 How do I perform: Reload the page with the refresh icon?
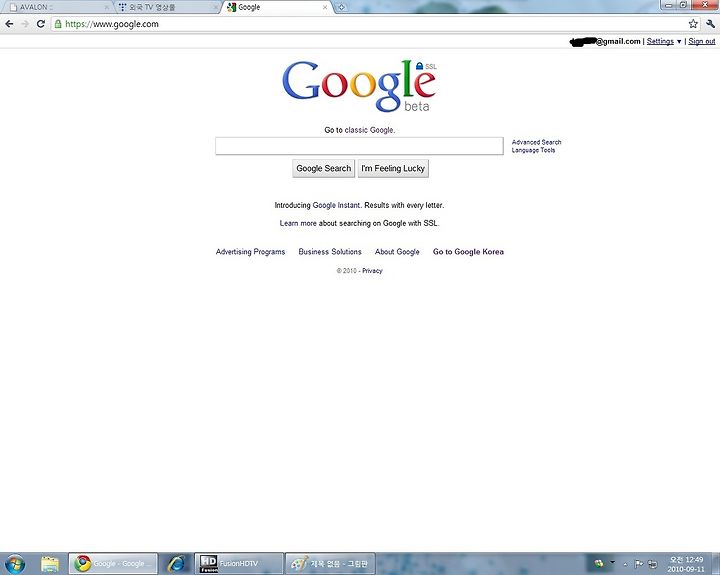pos(40,24)
